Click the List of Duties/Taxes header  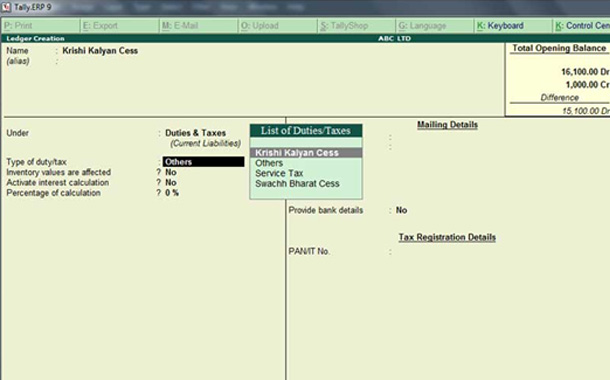[x=306, y=131]
